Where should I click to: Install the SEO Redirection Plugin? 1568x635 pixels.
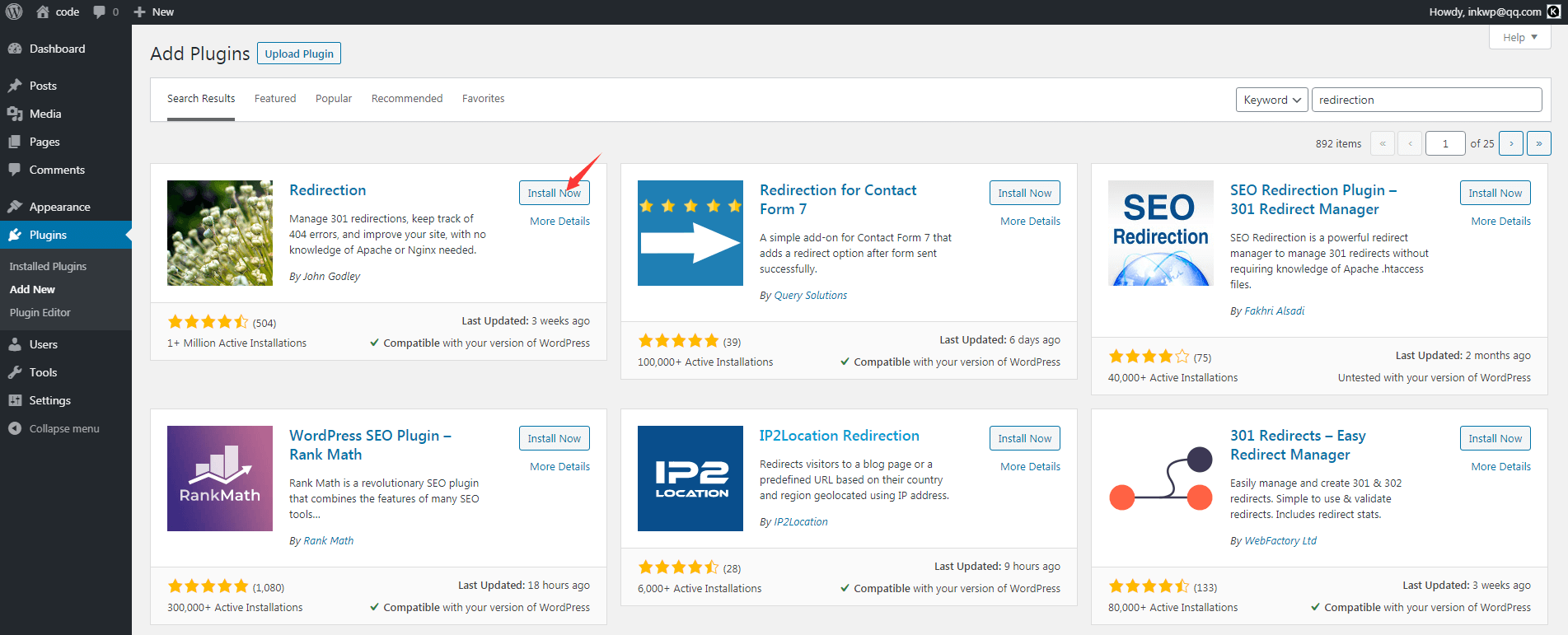tap(1495, 193)
